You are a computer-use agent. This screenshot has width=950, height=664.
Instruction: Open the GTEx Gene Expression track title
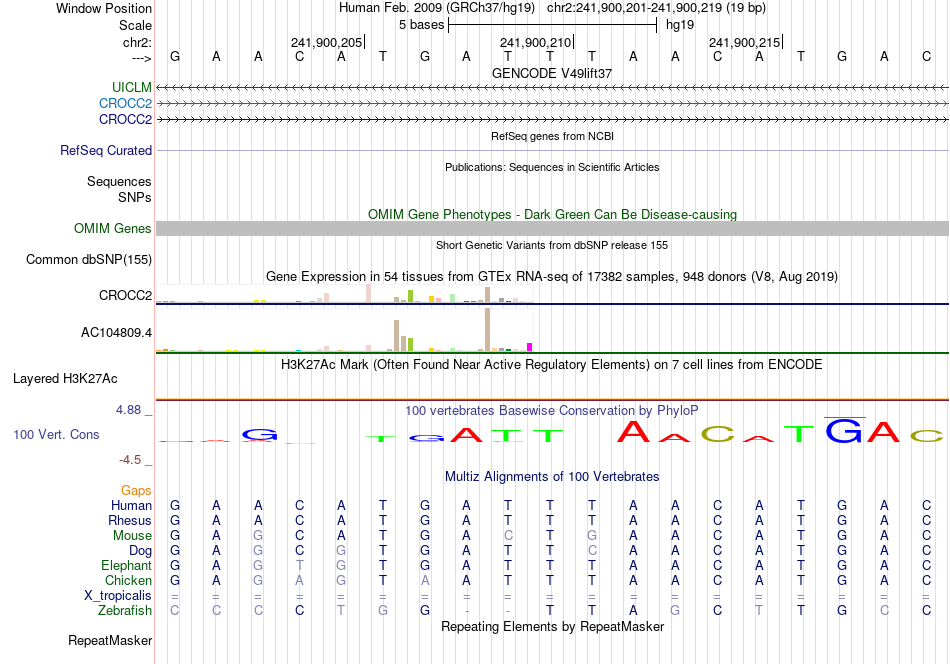(x=552, y=277)
